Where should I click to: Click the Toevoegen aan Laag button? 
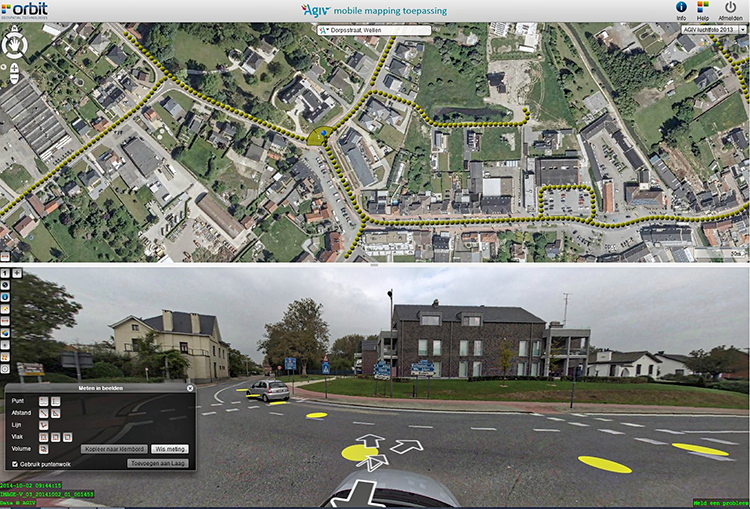click(x=159, y=464)
